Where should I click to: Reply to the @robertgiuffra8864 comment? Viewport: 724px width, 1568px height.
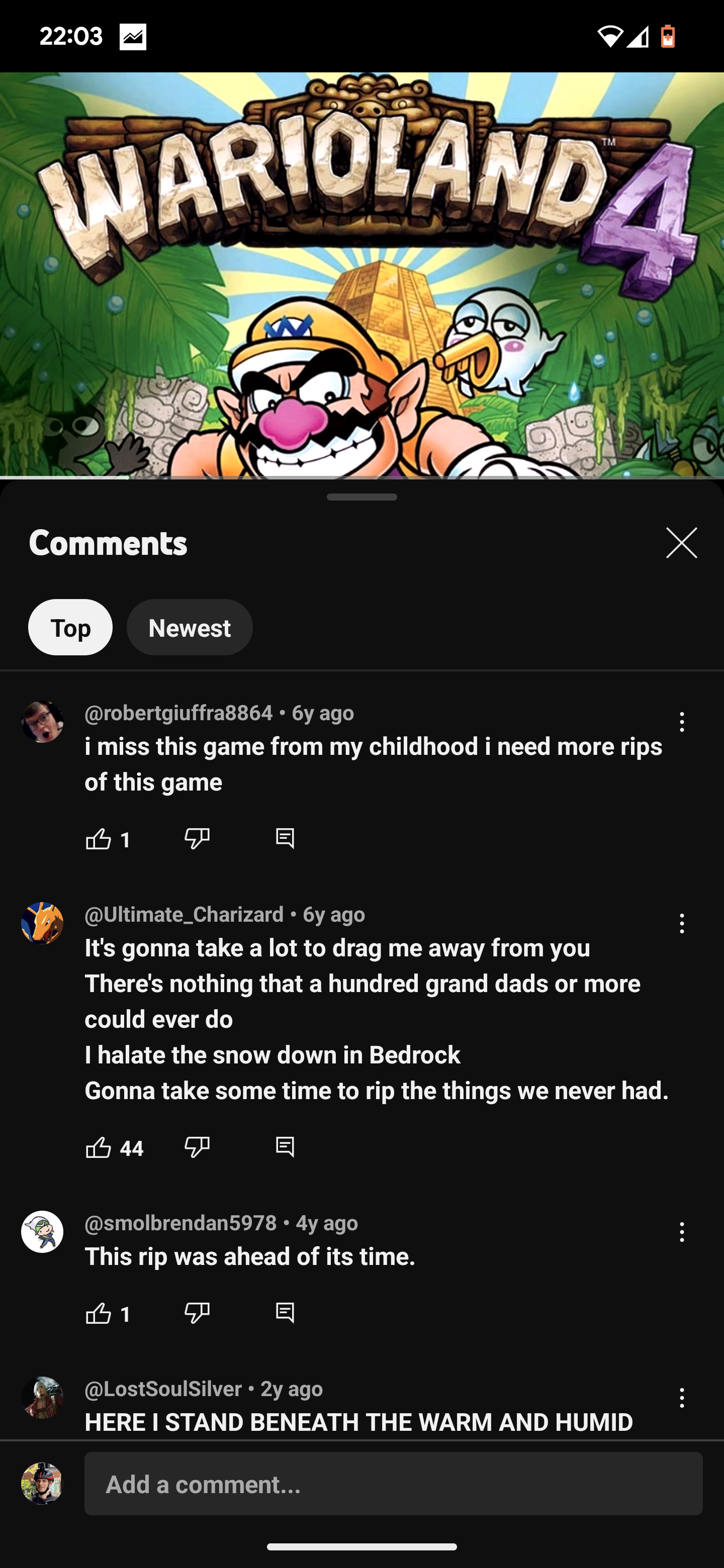click(x=285, y=839)
